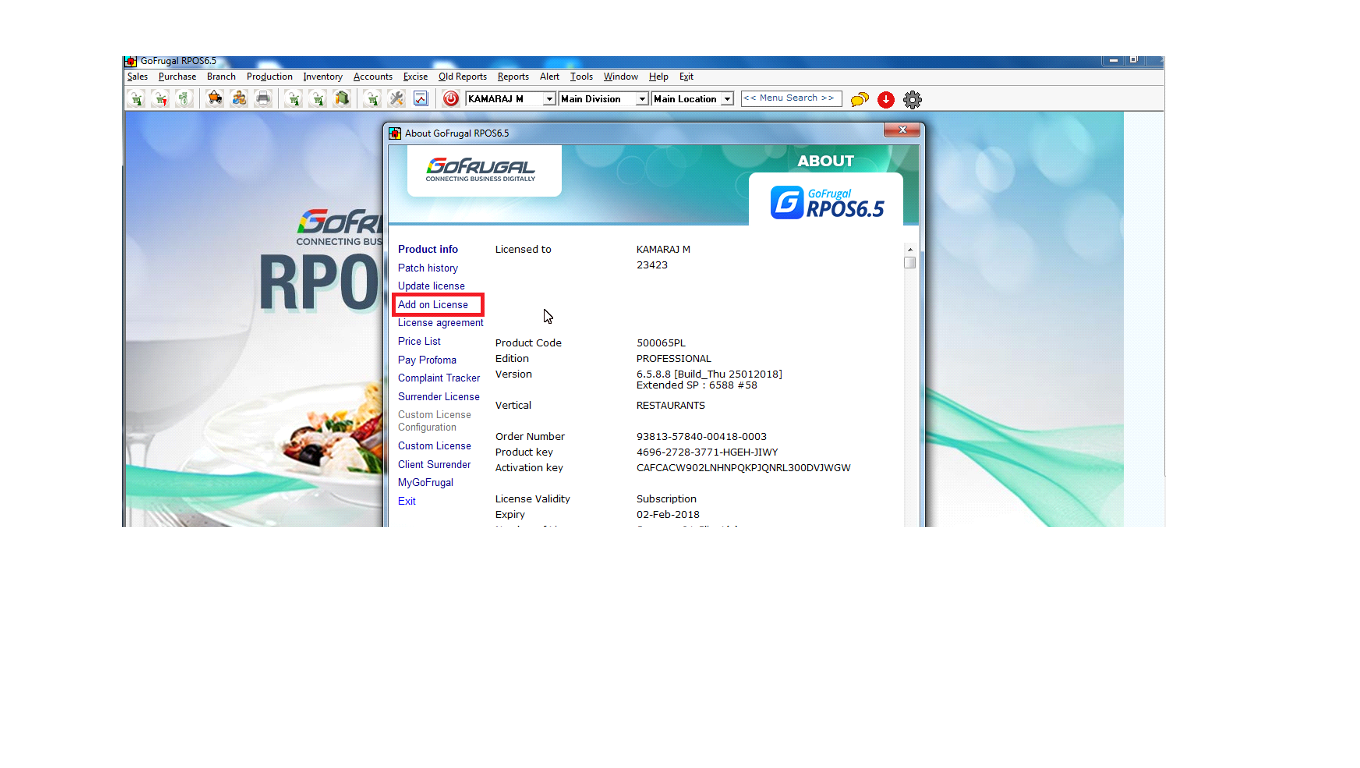This screenshot has width=1360, height=768.
Task: Open the Purchase menu
Action: coord(177,77)
